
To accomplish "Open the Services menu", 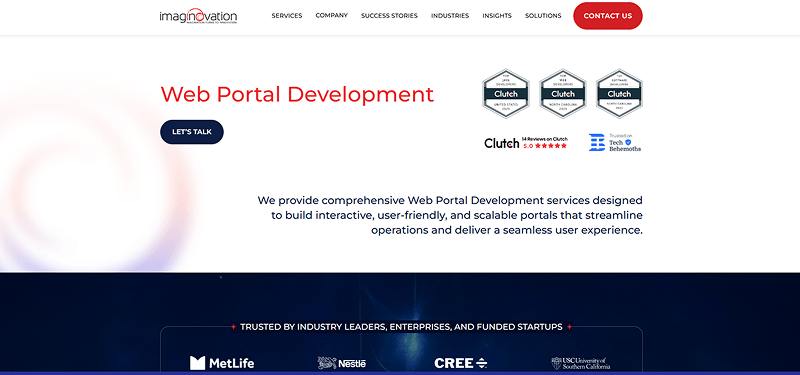I will click(x=287, y=16).
